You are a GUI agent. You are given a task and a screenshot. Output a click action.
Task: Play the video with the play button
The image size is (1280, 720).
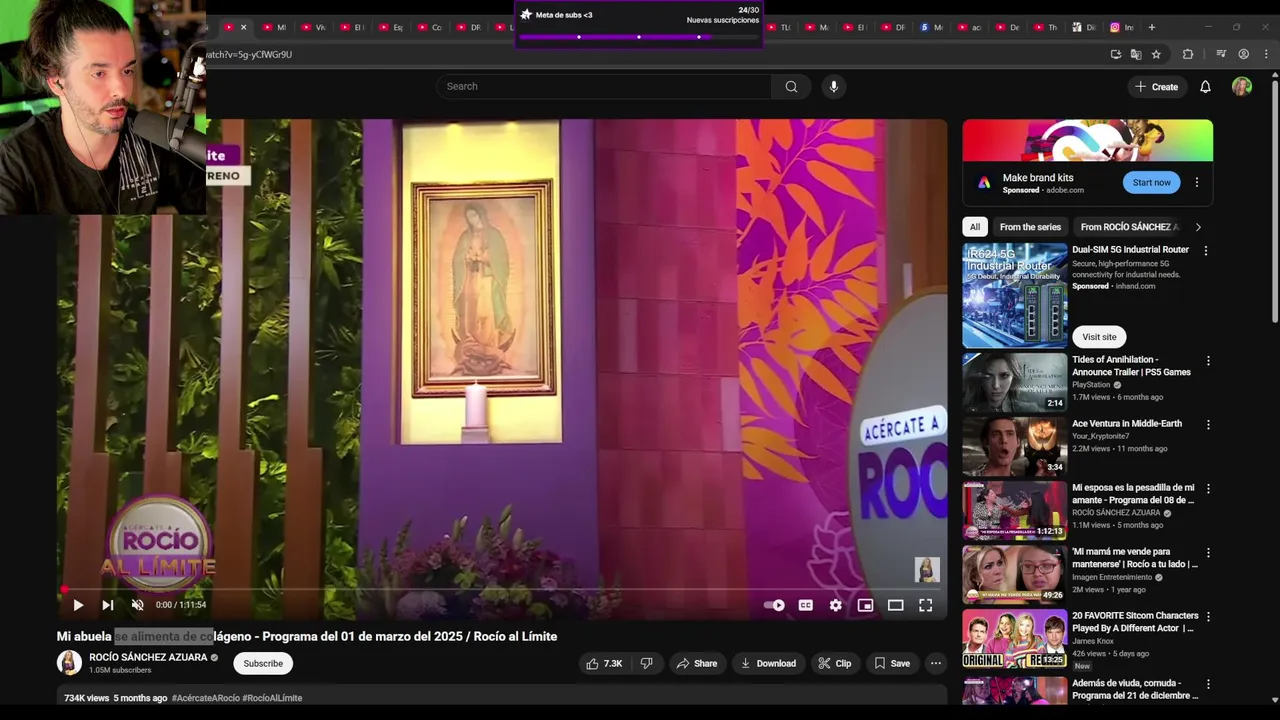tap(78, 605)
